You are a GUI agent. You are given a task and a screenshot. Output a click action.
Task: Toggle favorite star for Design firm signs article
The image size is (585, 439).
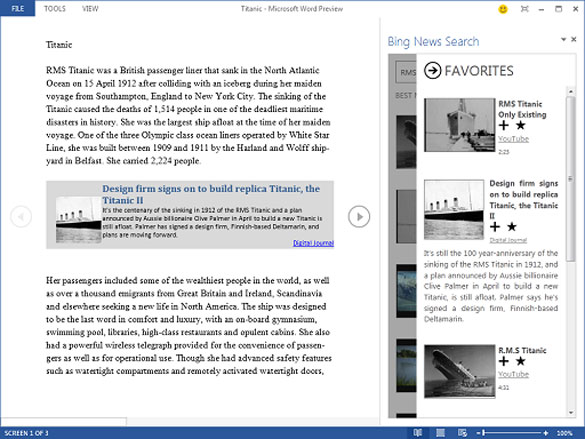(512, 227)
